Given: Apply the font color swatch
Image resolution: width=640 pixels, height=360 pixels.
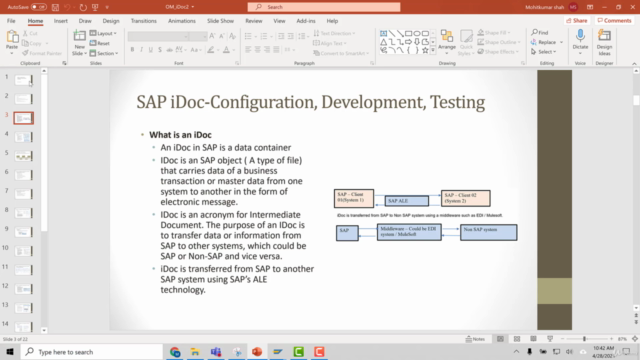Looking at the screenshot, I should click(226, 50).
